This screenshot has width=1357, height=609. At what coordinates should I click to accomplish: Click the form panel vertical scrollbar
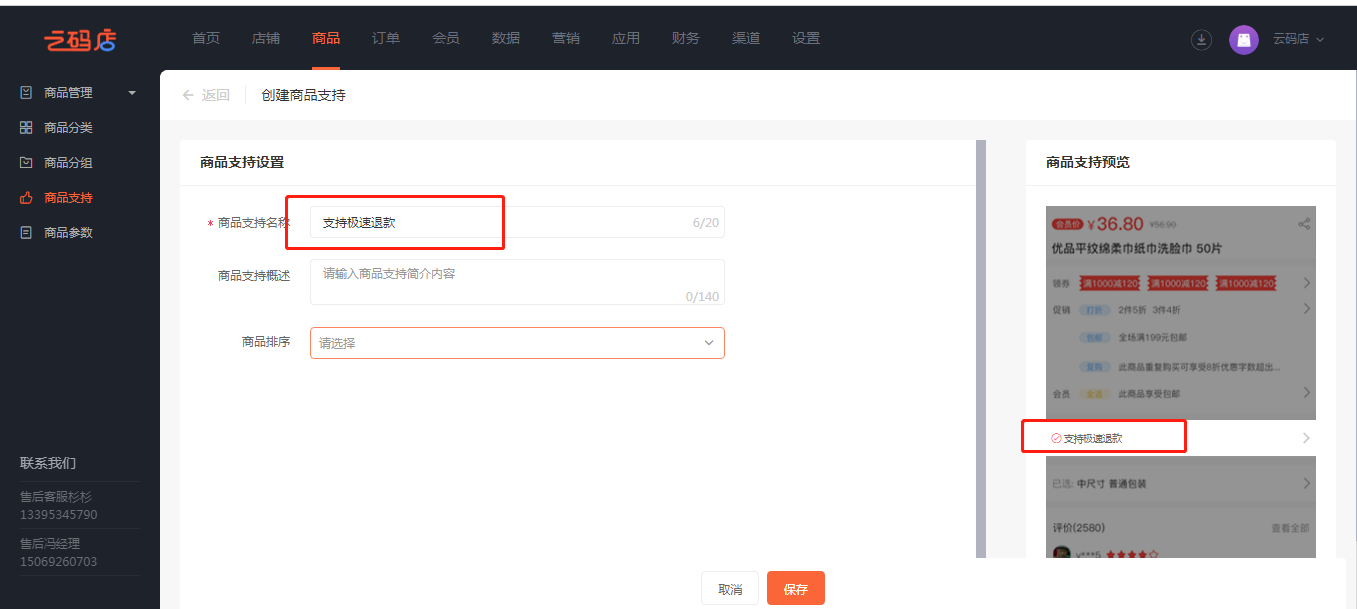(x=980, y=349)
